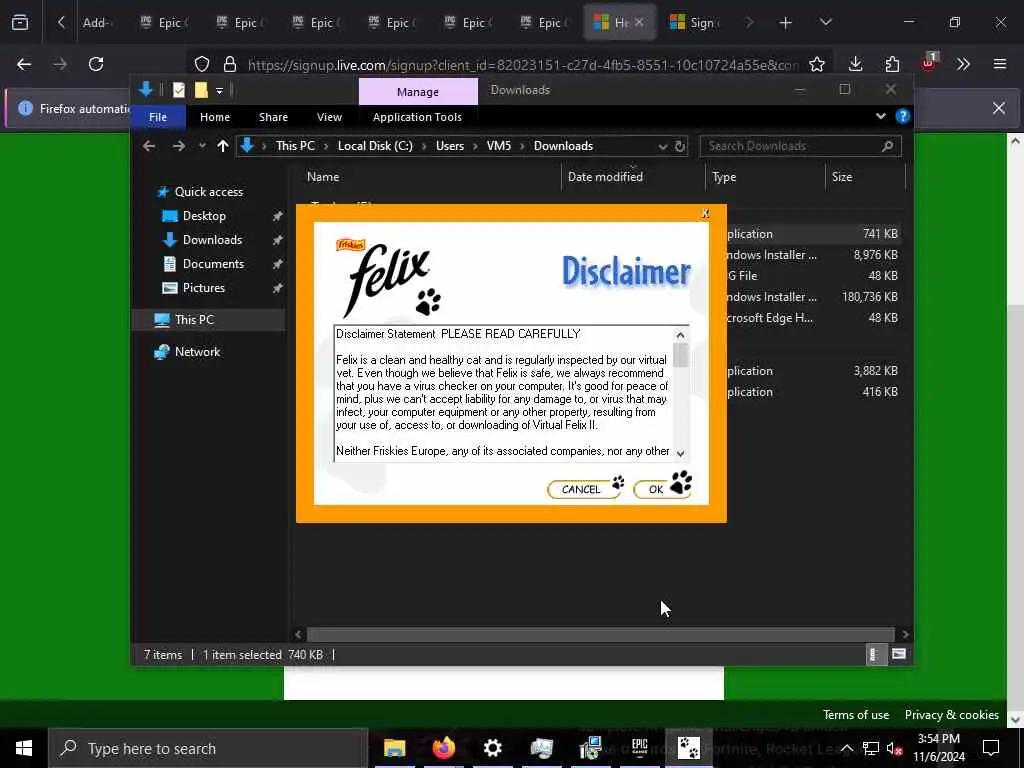Select This PC in the navigation pane

click(x=194, y=320)
